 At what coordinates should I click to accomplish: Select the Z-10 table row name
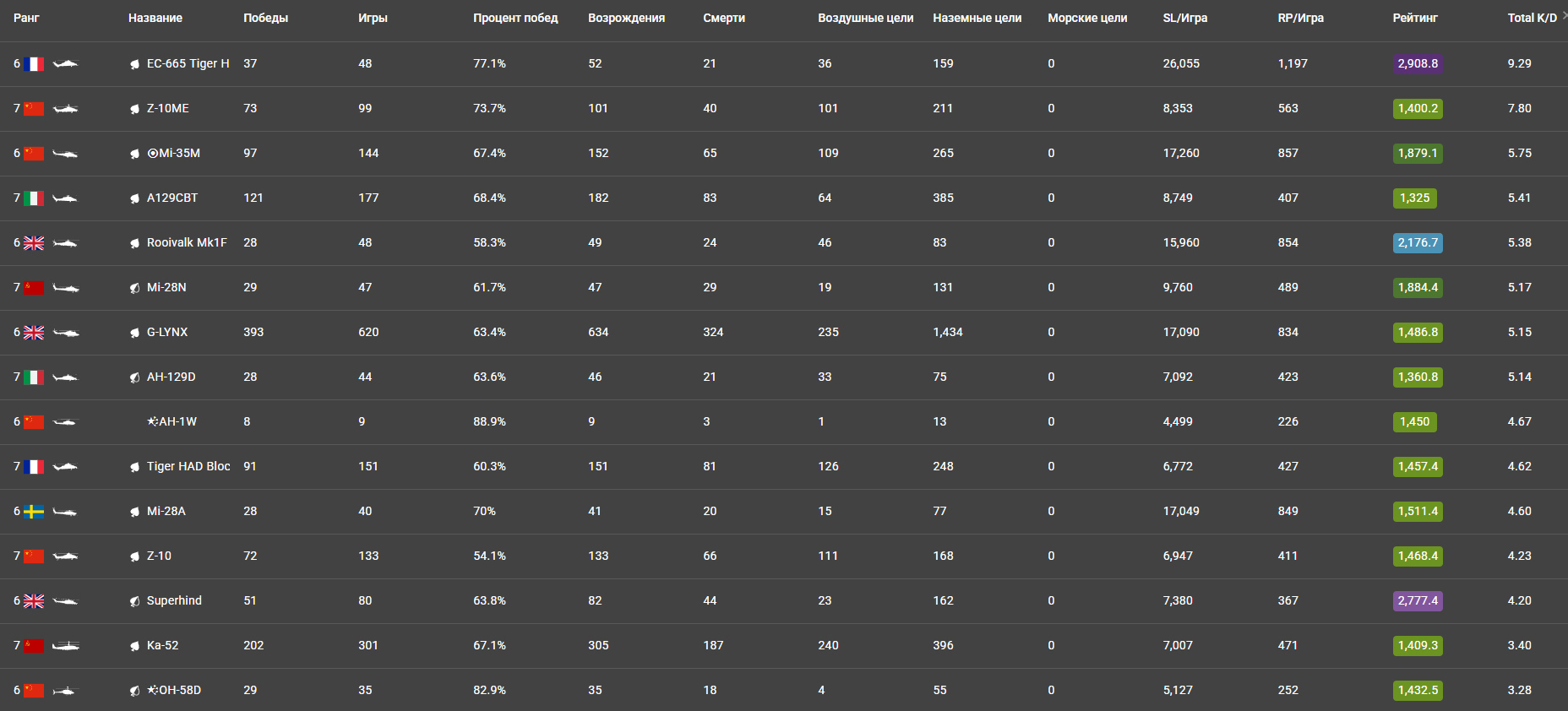coord(159,556)
